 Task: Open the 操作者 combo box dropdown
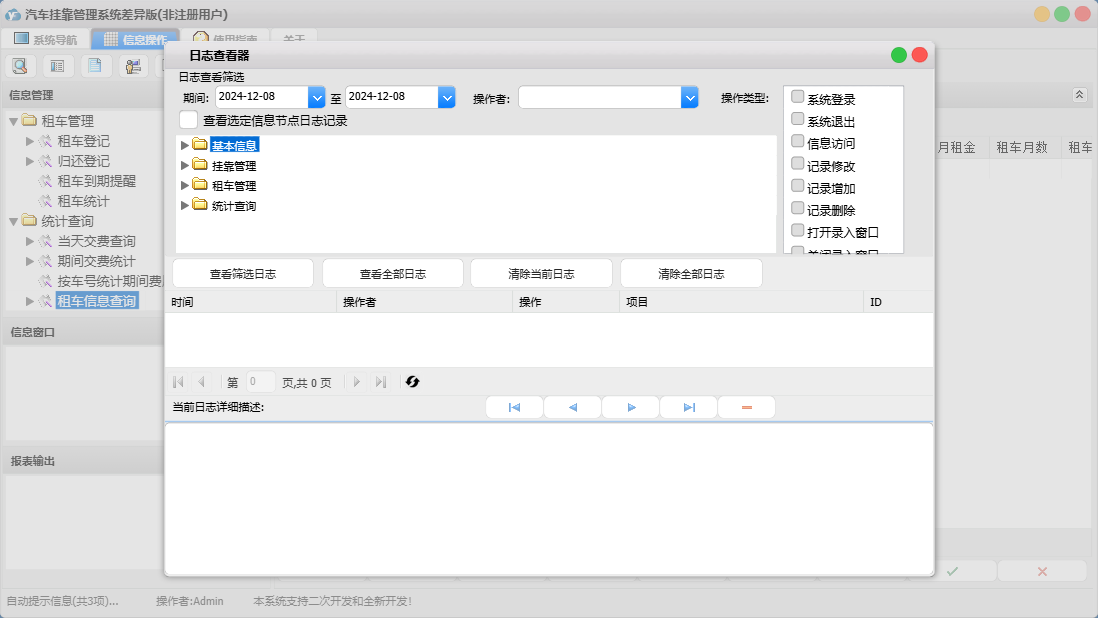click(x=689, y=97)
